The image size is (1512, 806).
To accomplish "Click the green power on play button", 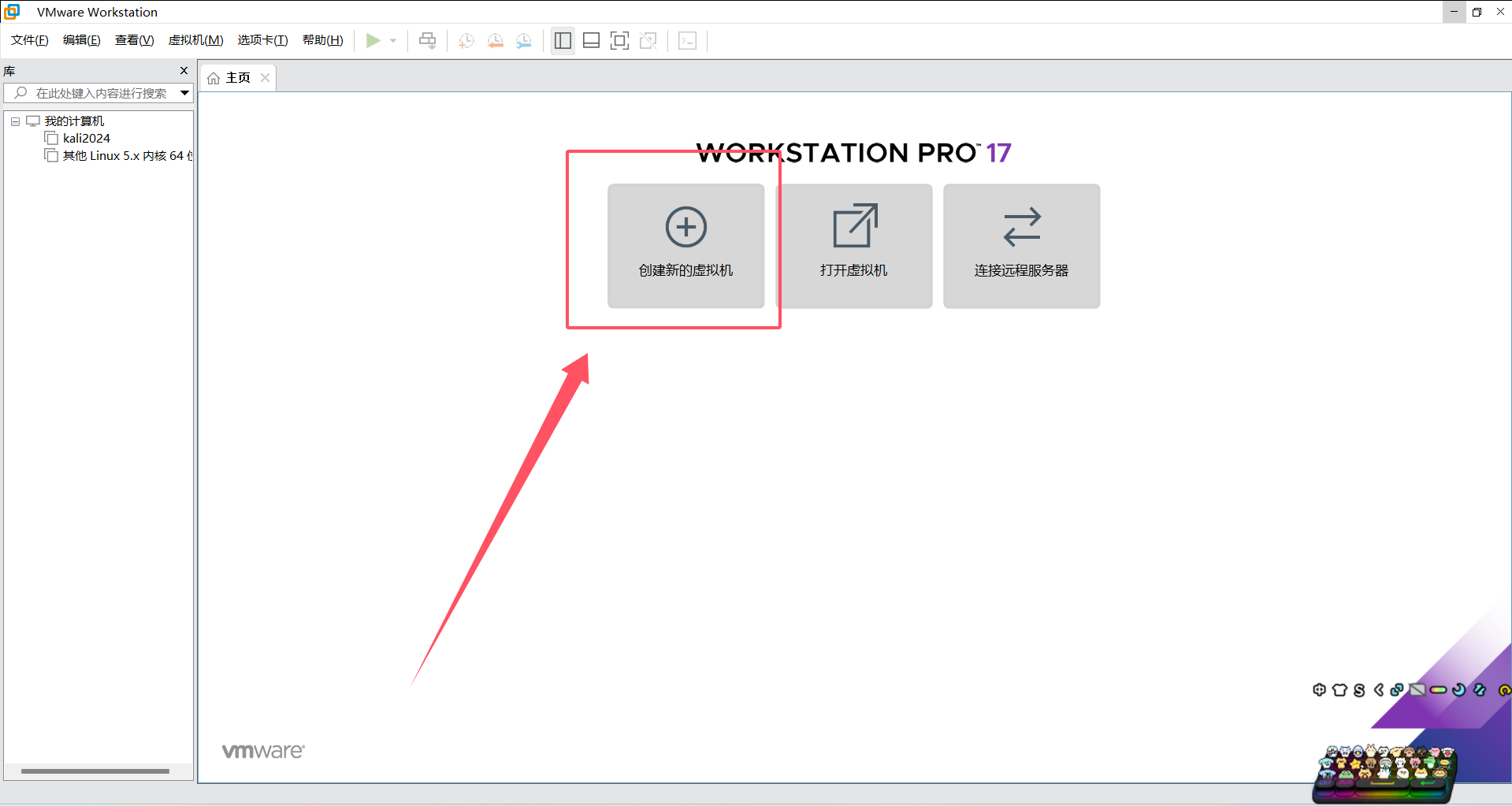I will click(373, 40).
